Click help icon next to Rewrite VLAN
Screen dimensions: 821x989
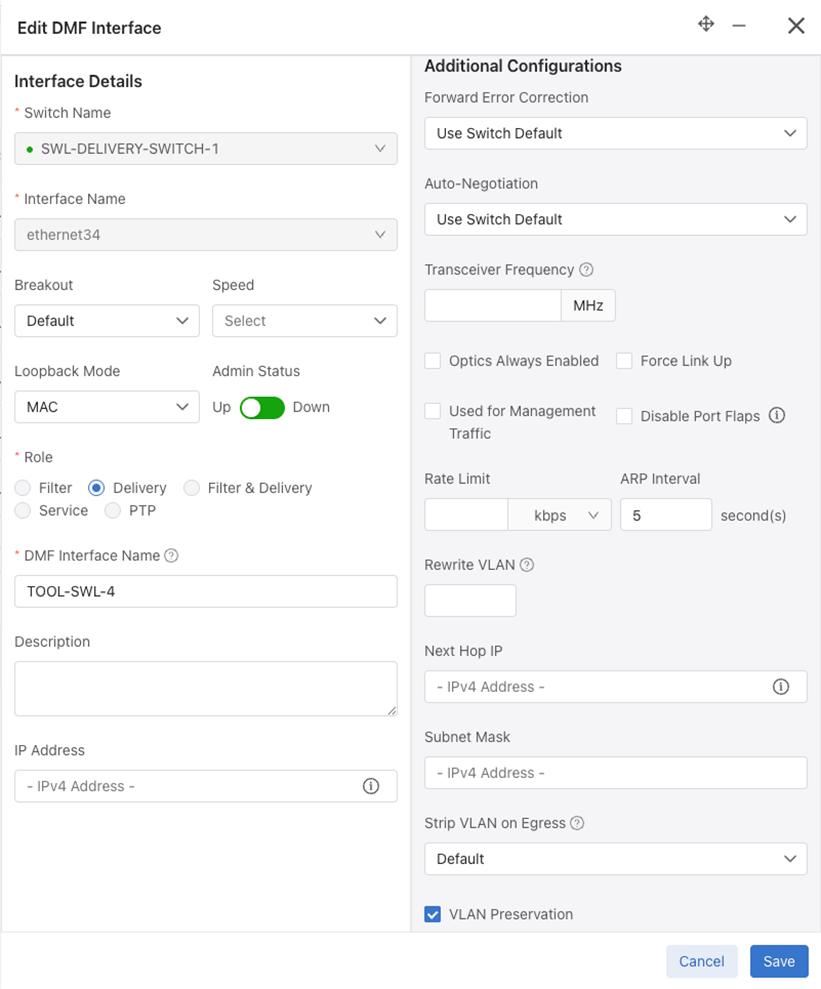pos(527,565)
